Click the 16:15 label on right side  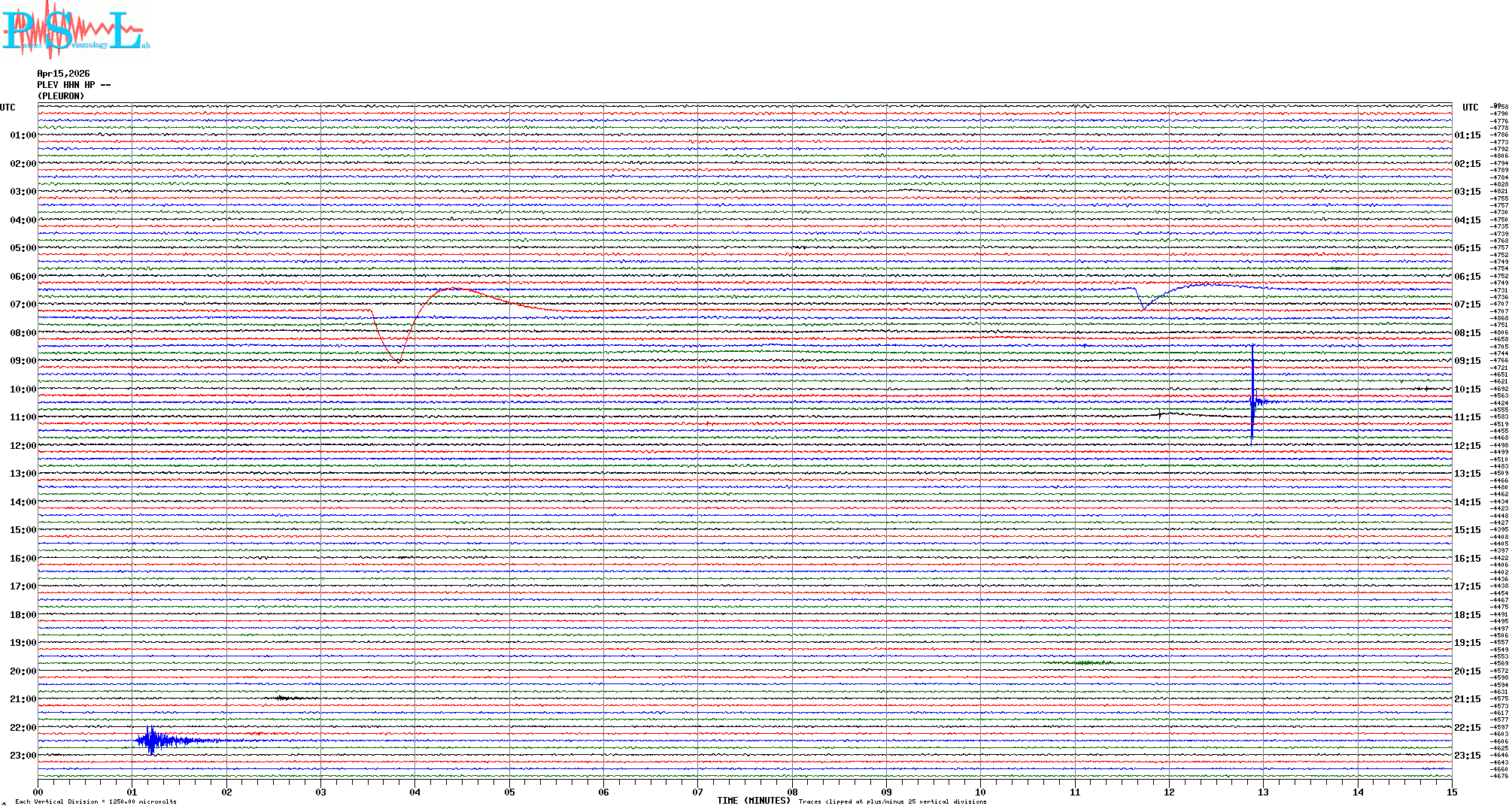click(1467, 559)
